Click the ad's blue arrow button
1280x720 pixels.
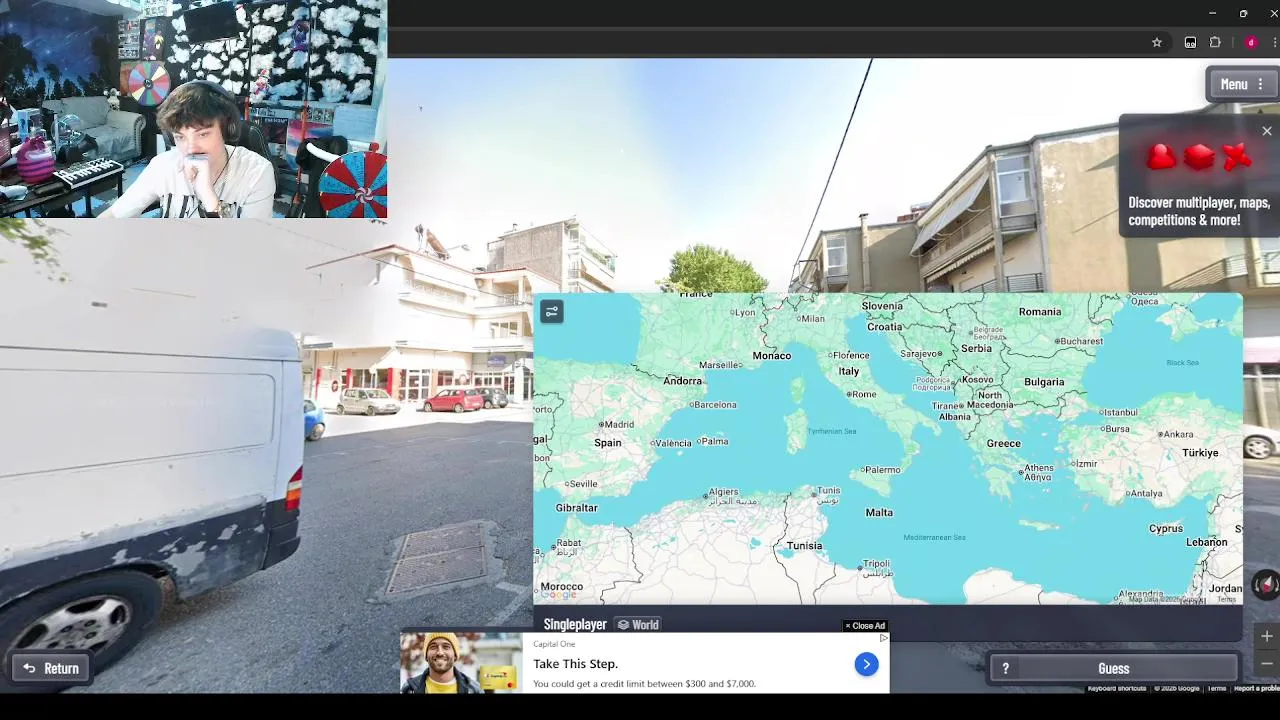point(866,664)
